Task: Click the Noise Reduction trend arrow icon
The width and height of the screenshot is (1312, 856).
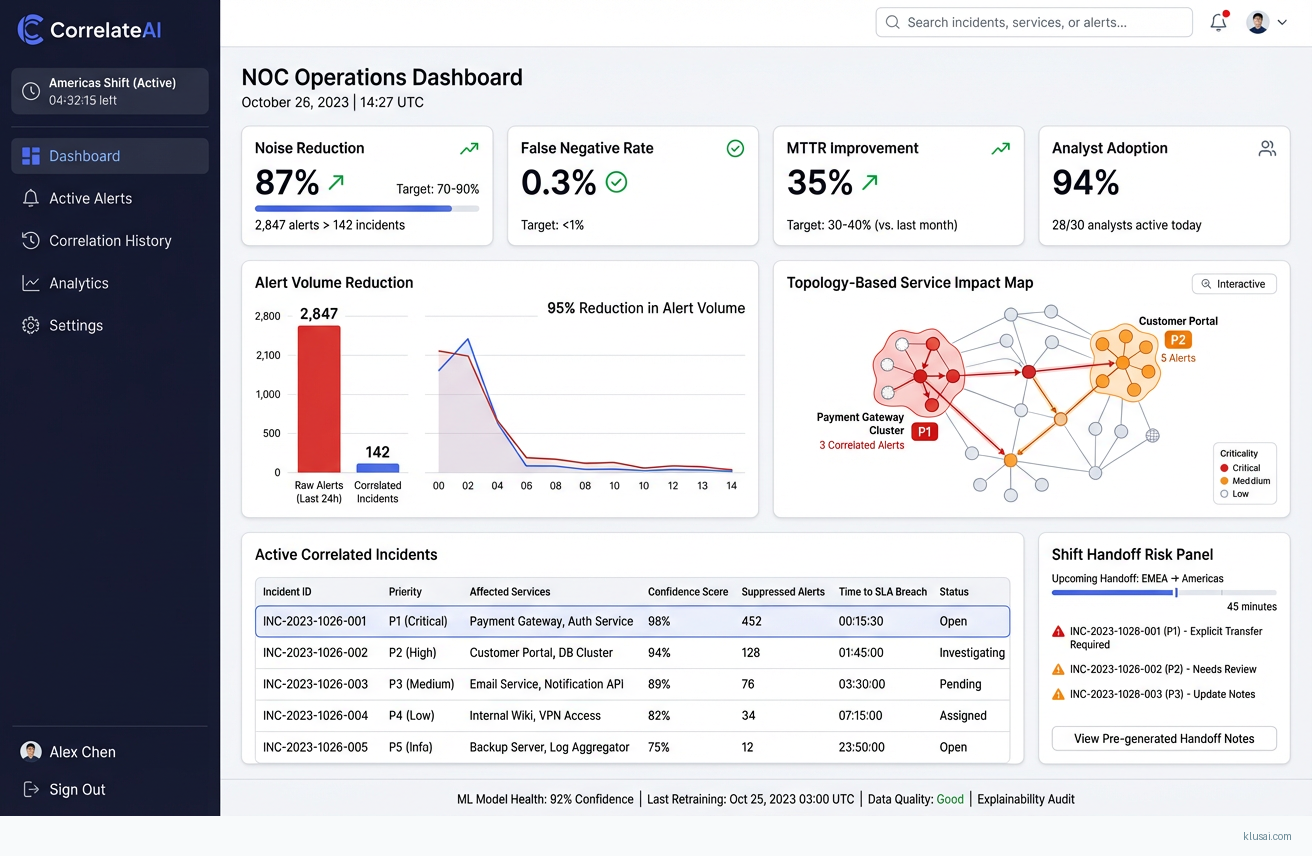Action: (469, 148)
